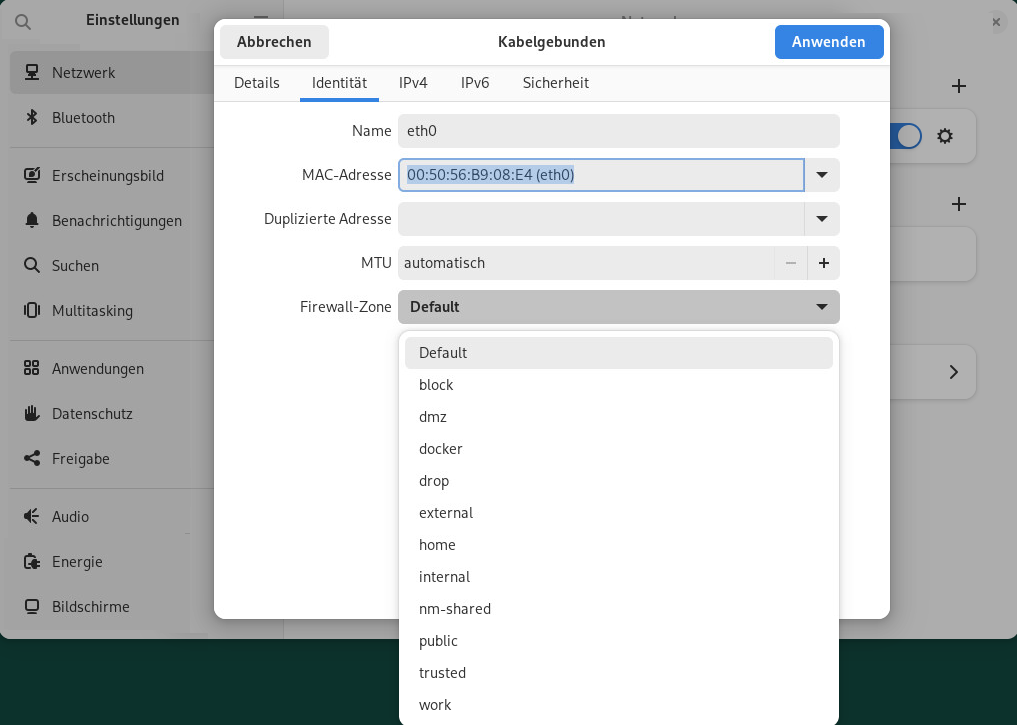Switch to the Sicherheit tab
Viewport: 1017px width, 725px height.
pos(555,83)
